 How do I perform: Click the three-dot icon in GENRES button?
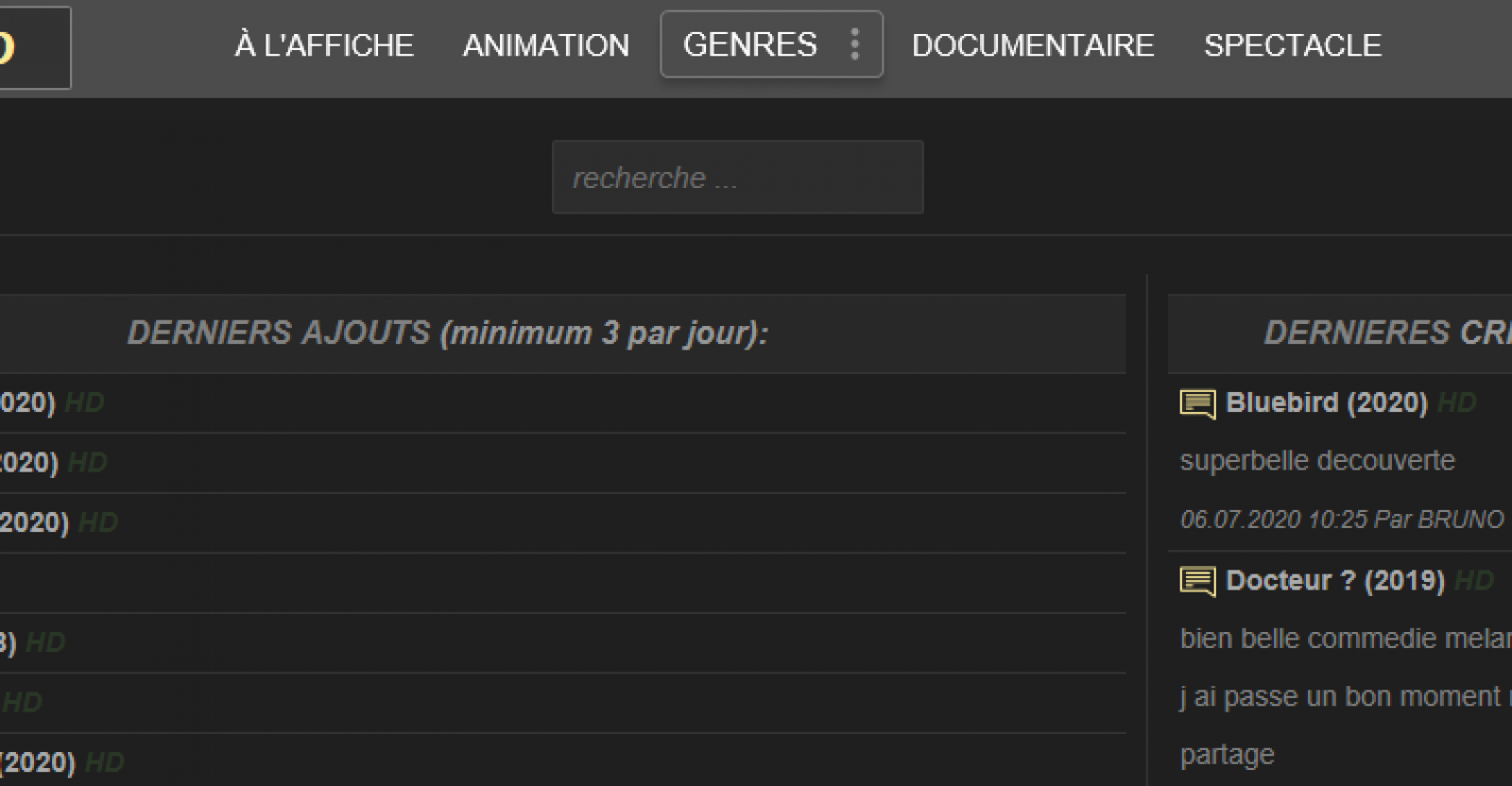(855, 44)
